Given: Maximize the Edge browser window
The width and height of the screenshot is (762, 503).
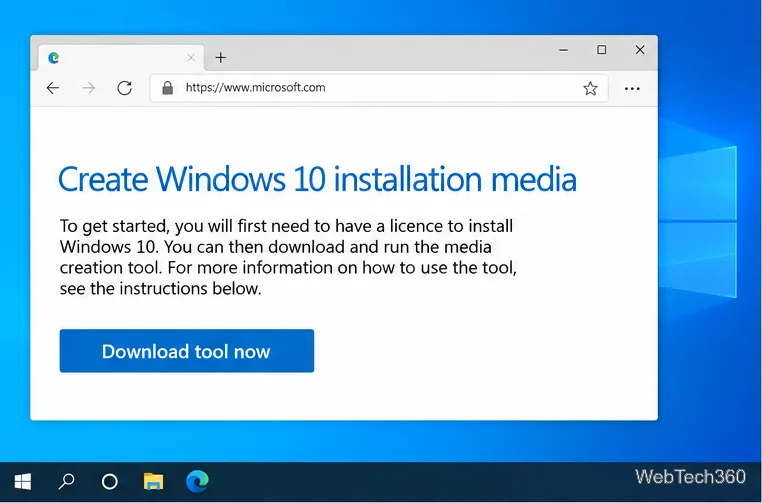Looking at the screenshot, I should coord(602,50).
